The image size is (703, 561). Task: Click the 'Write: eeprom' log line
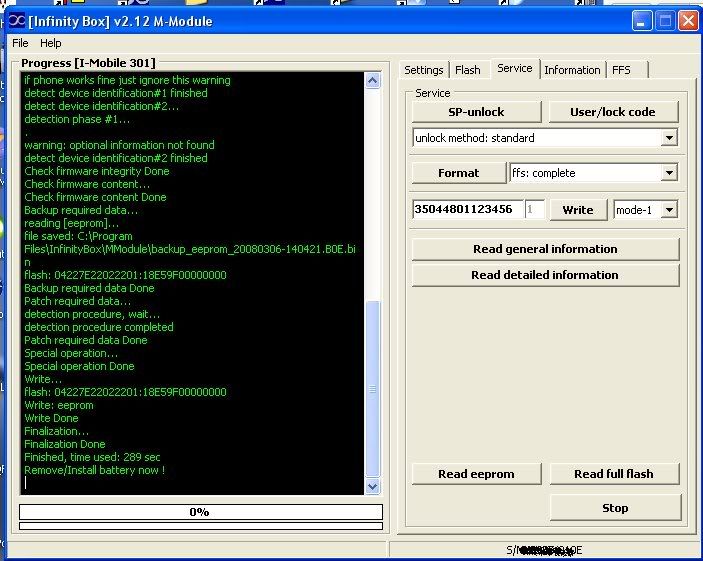tap(59, 405)
